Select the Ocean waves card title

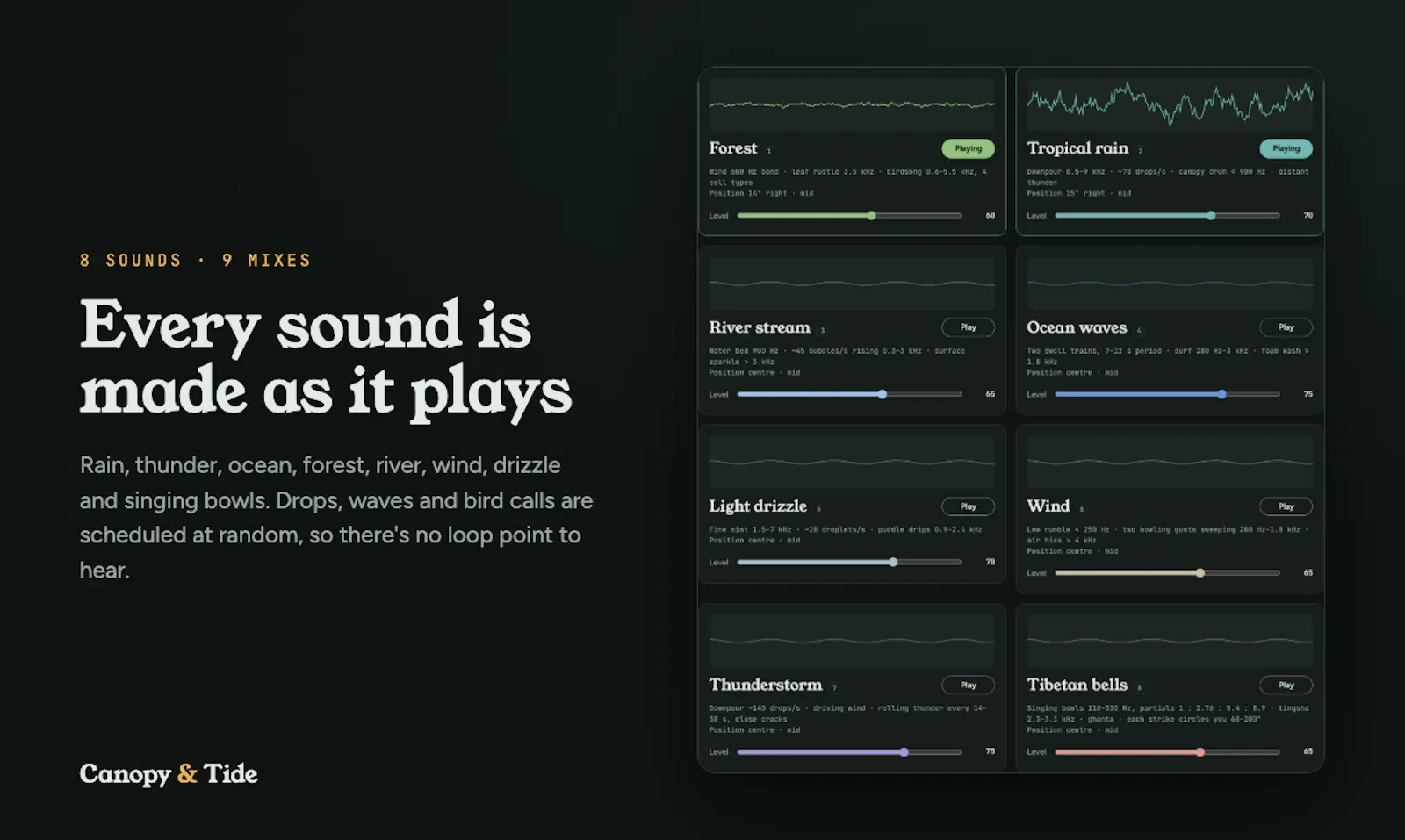click(x=1077, y=327)
